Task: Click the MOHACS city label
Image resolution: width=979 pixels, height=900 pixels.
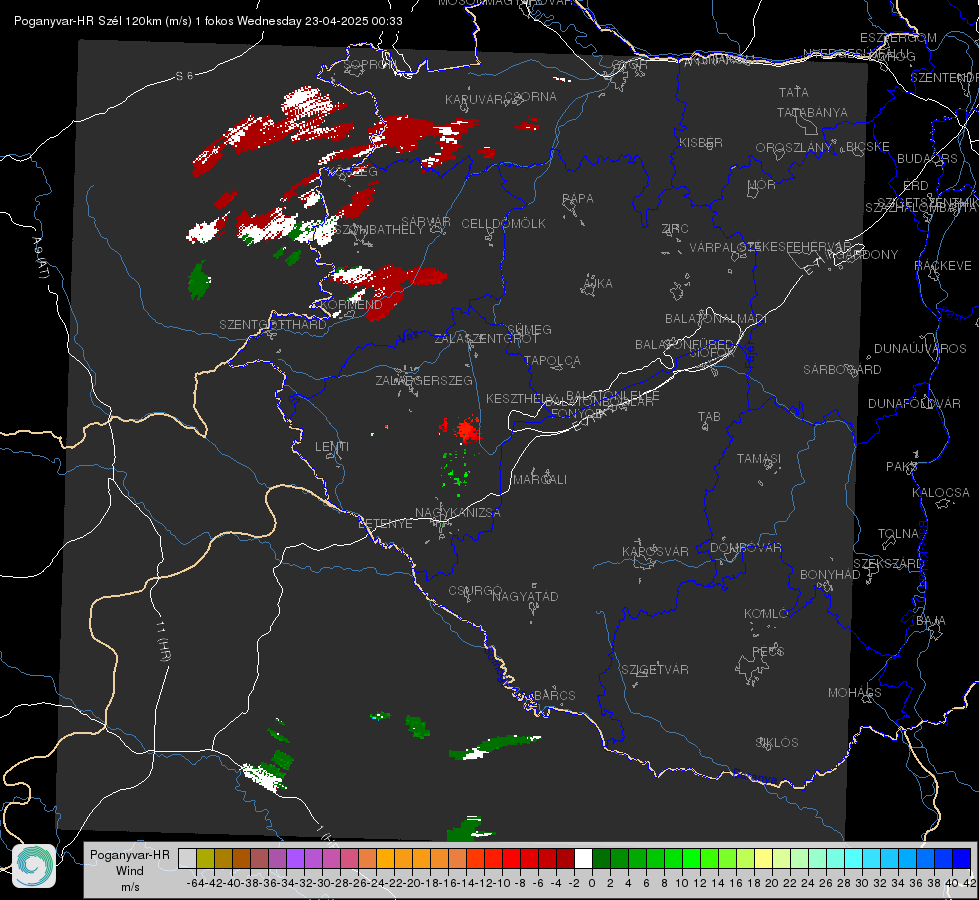Action: (855, 693)
